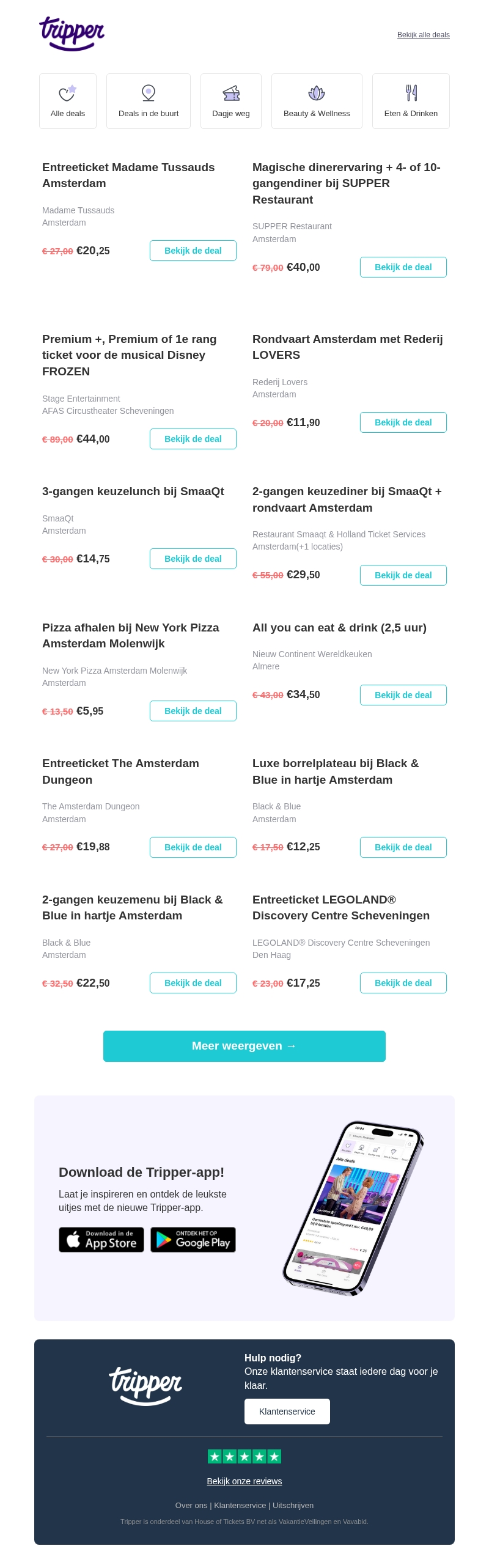Open the Over ons footer link
489x1568 pixels.
point(191,1505)
